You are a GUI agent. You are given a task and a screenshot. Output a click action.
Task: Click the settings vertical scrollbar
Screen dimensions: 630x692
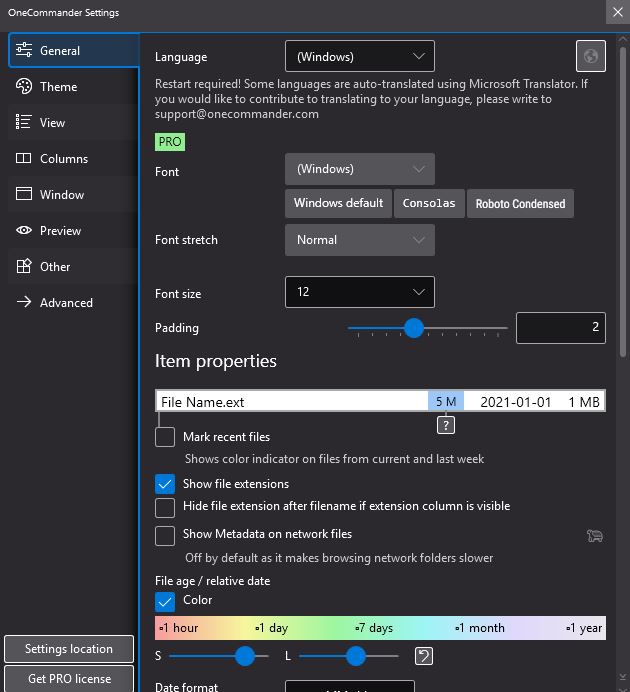[622, 201]
